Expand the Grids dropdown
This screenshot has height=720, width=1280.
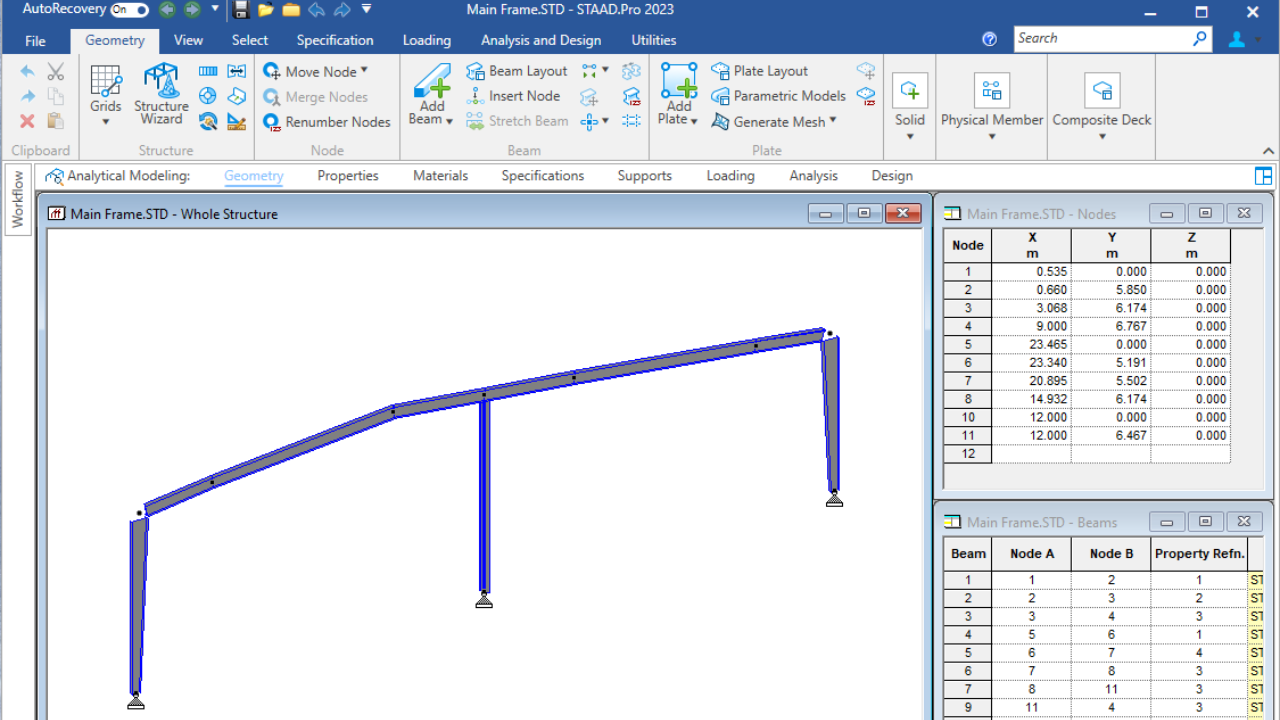(x=105, y=122)
